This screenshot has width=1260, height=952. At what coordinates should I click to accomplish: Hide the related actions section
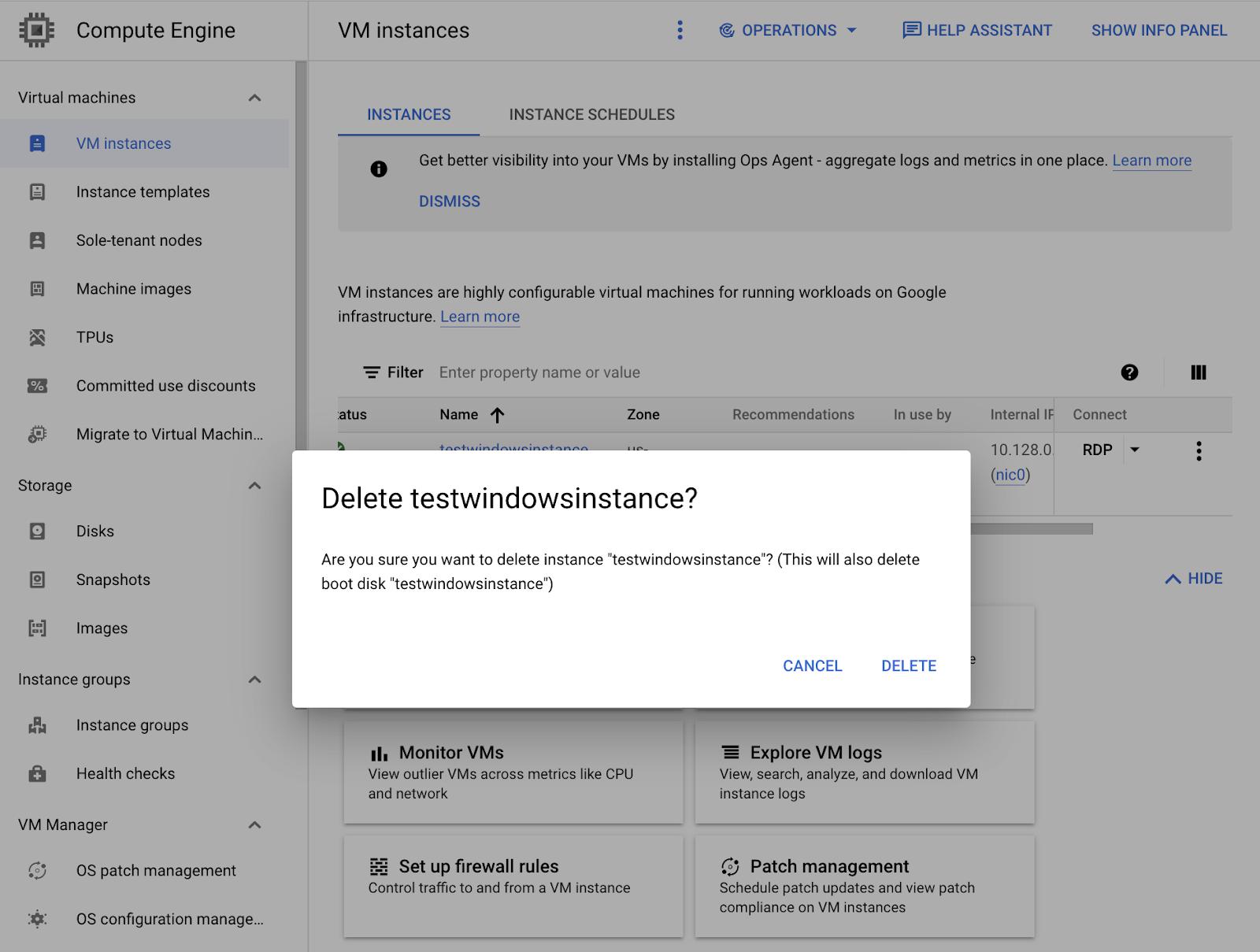1193,579
